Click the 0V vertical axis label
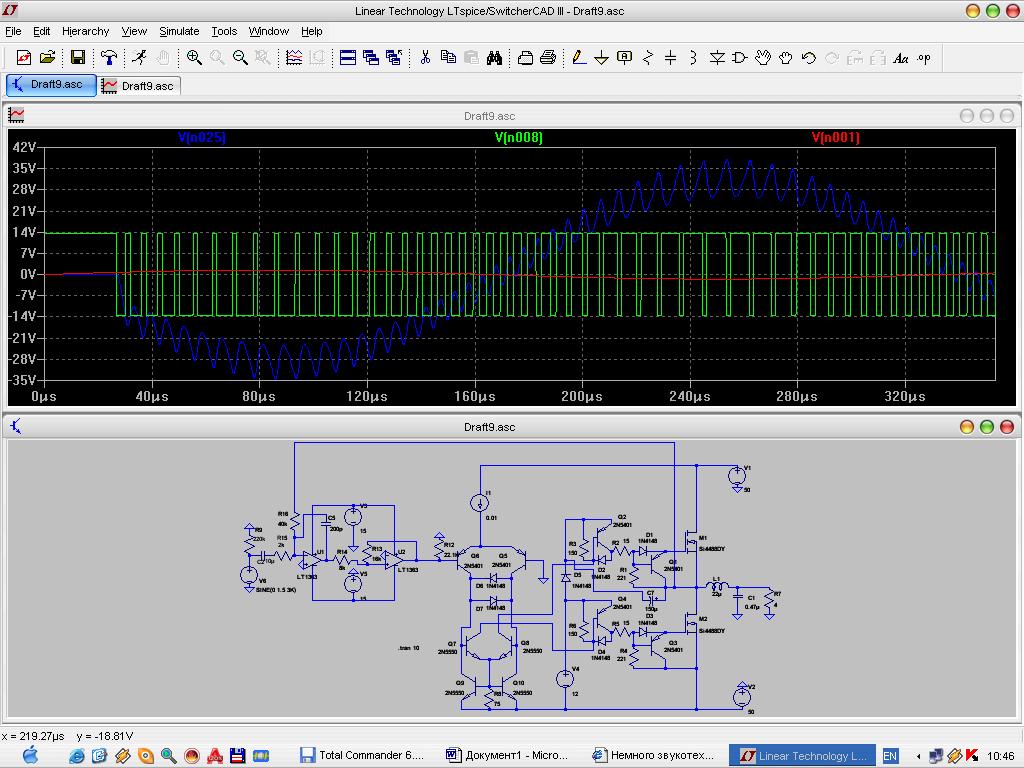This screenshot has height=768, width=1024. tap(27, 274)
